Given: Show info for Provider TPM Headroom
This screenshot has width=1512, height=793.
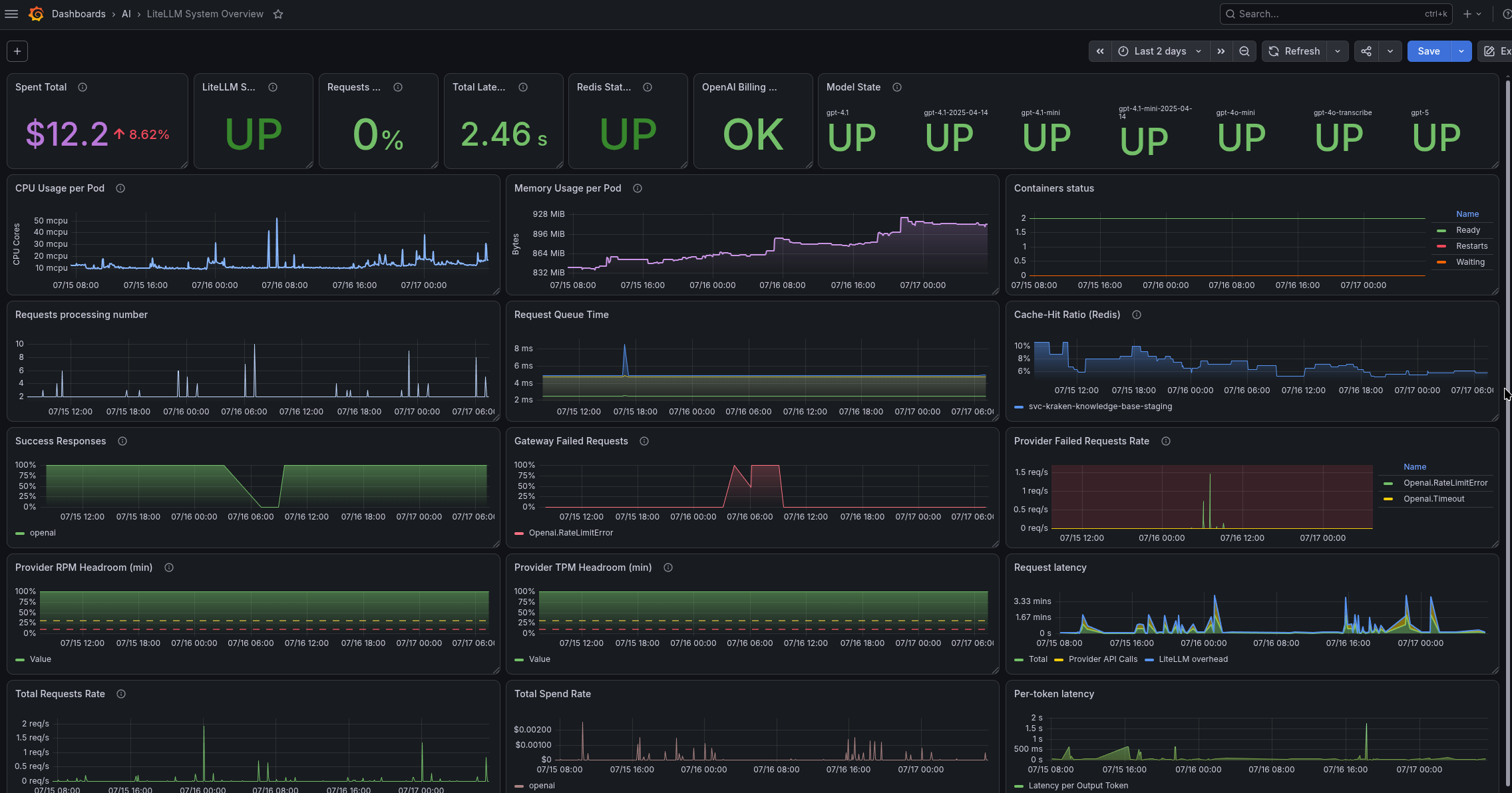Looking at the screenshot, I should [x=668, y=567].
